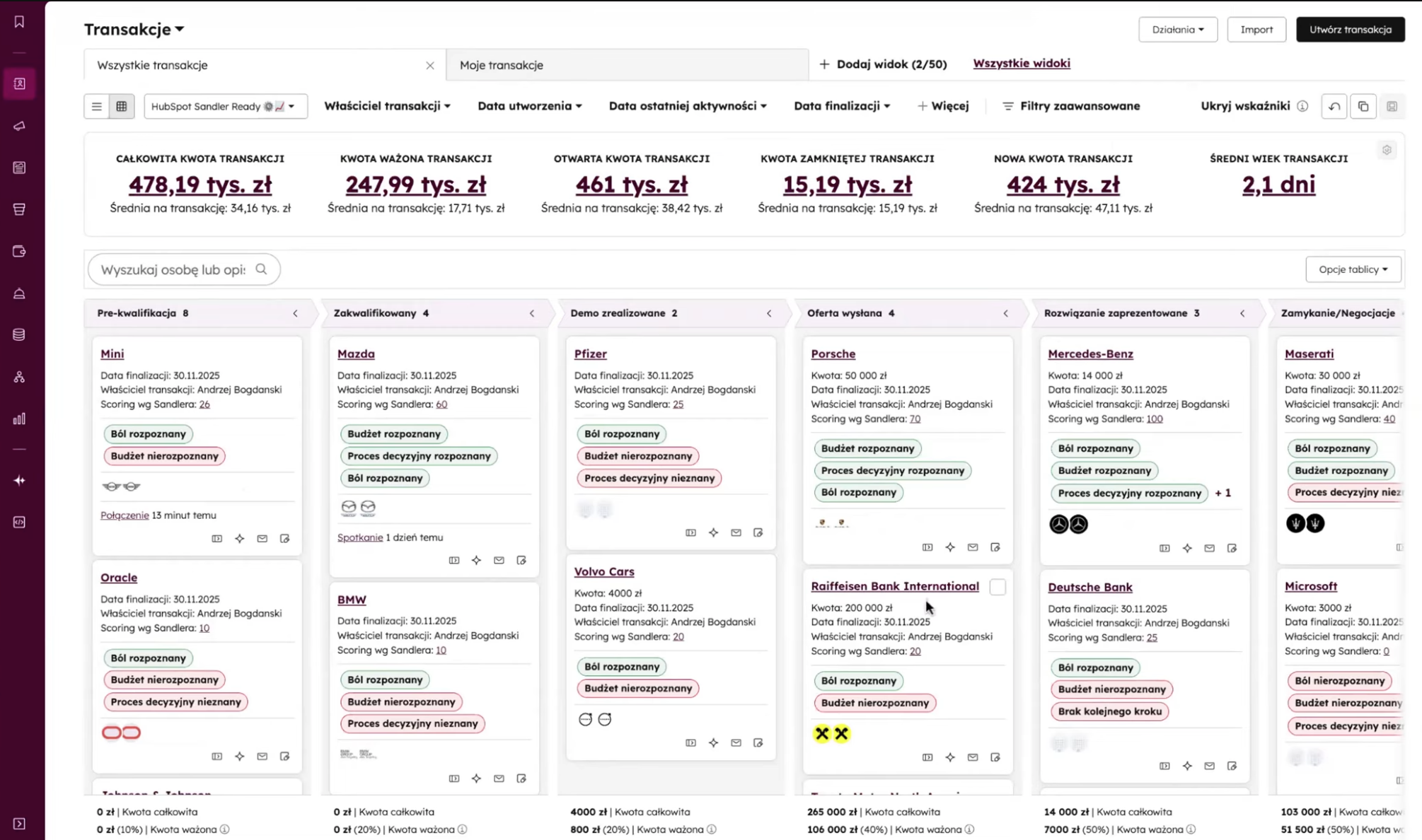
Task: Open metrics settings gear above Średni wiek transakcji
Action: 1387,150
